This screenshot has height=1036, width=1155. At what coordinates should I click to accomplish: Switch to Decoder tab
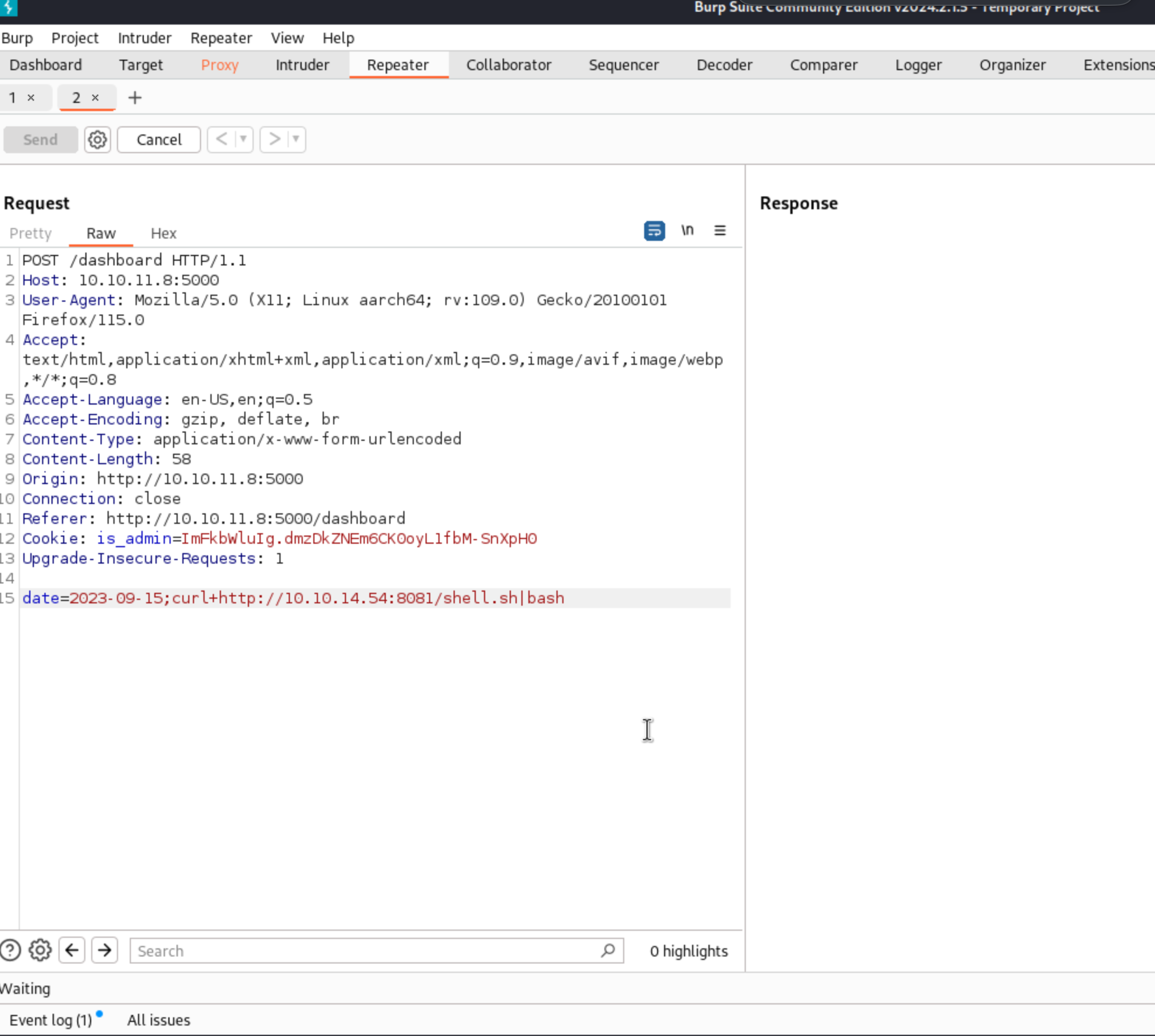point(724,65)
